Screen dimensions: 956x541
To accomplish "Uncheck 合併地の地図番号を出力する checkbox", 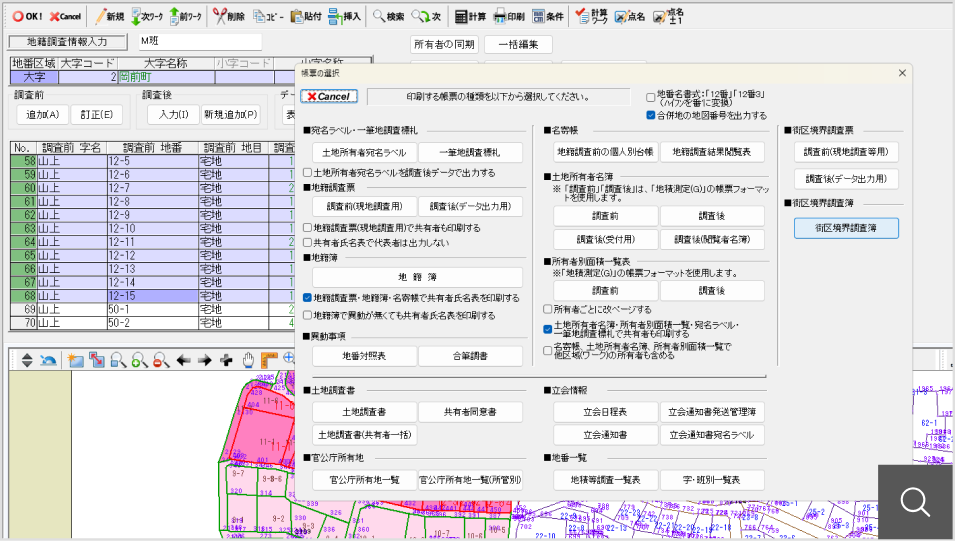I will tap(650, 115).
